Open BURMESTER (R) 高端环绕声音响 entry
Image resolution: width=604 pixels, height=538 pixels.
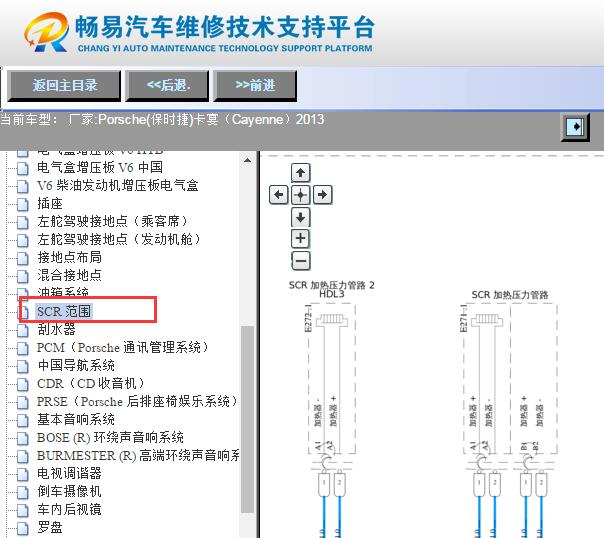click(x=138, y=456)
